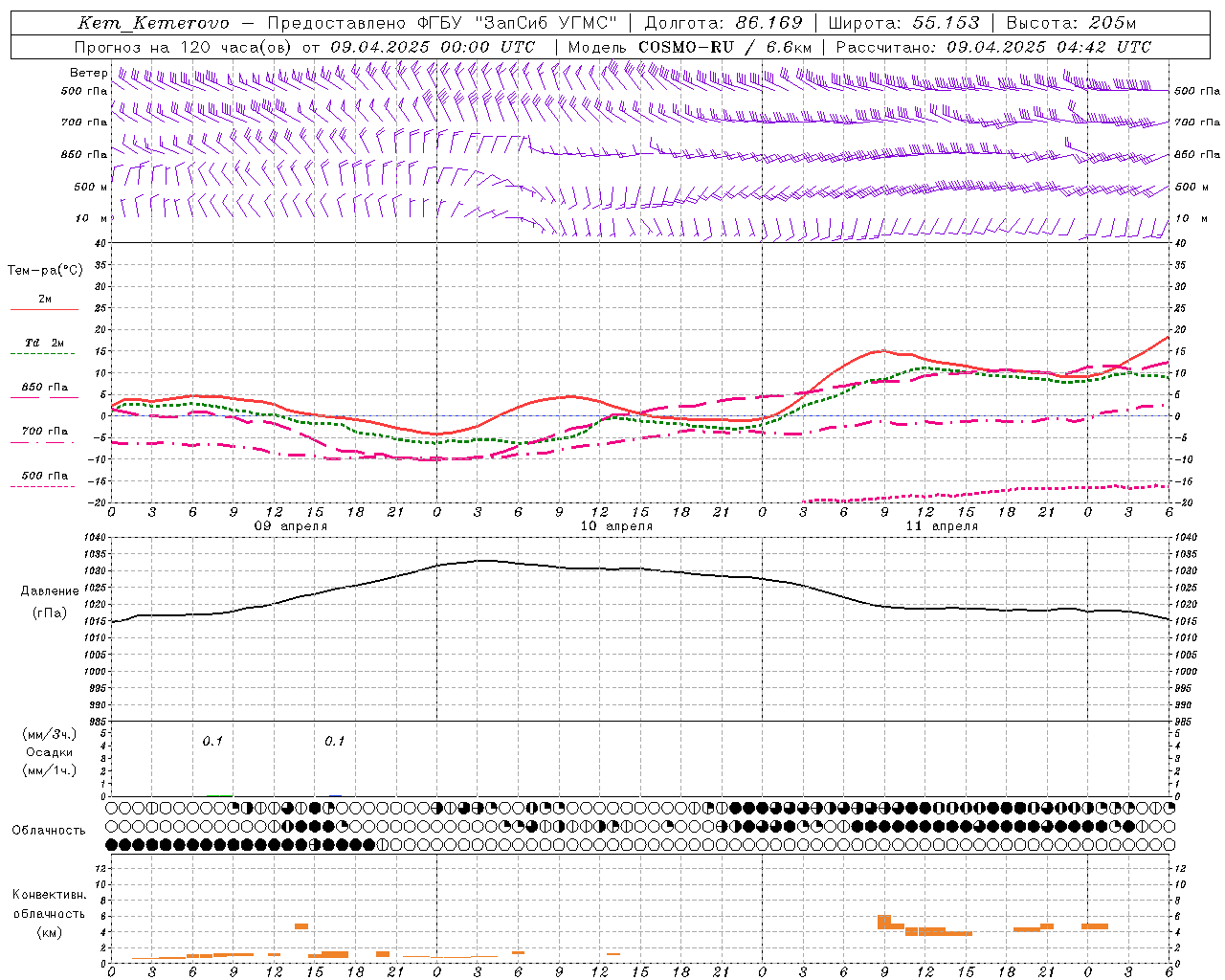Click the 'Конвективн.' convective cloud label

[49, 895]
